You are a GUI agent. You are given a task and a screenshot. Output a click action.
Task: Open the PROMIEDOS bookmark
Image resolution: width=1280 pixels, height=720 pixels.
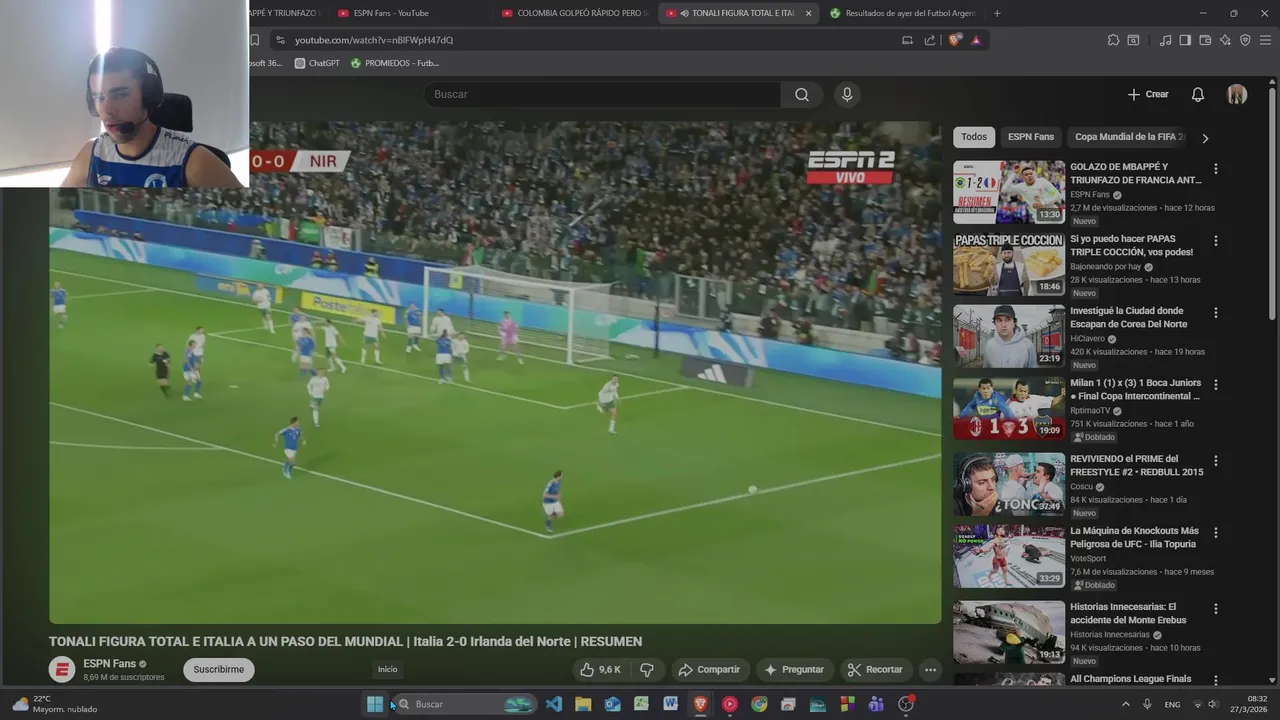[x=394, y=63]
